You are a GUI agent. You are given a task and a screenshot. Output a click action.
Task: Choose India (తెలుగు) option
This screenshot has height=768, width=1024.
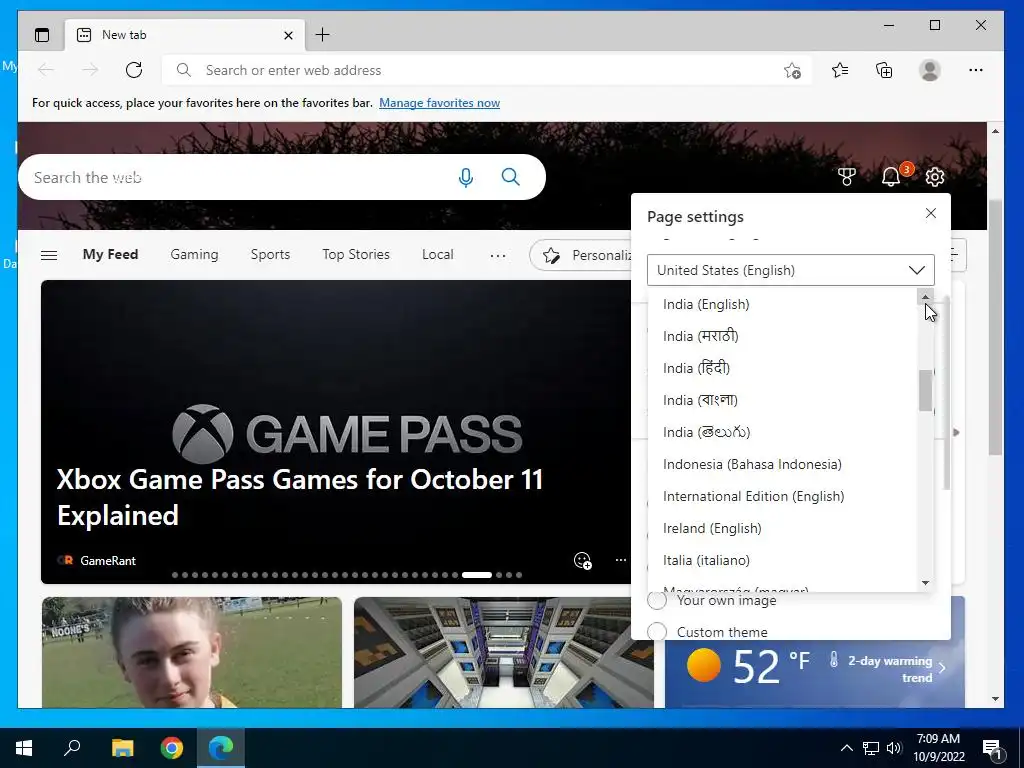782,432
